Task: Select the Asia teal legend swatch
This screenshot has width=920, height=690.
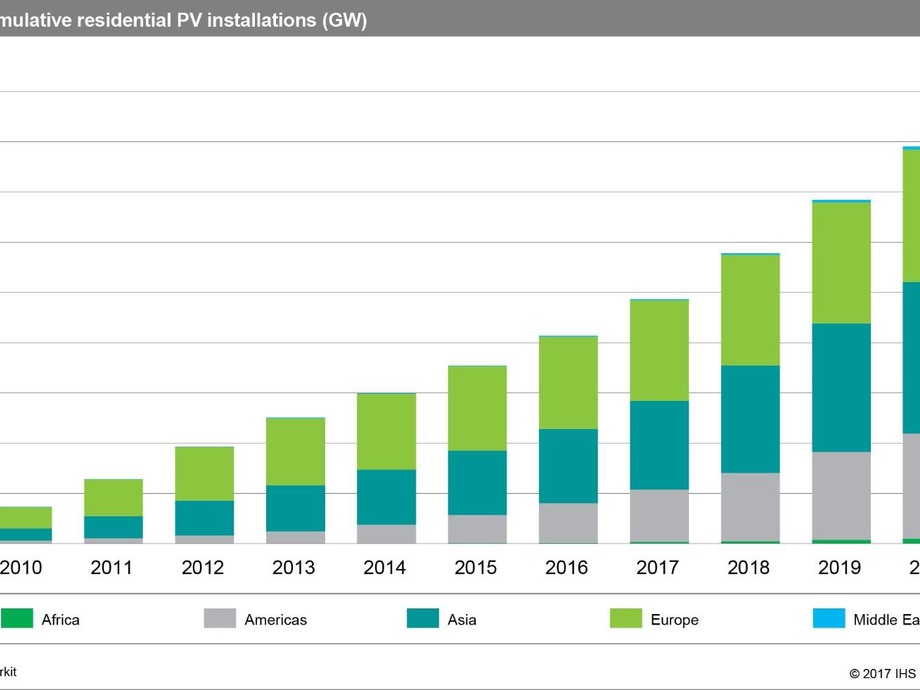Action: (423, 619)
